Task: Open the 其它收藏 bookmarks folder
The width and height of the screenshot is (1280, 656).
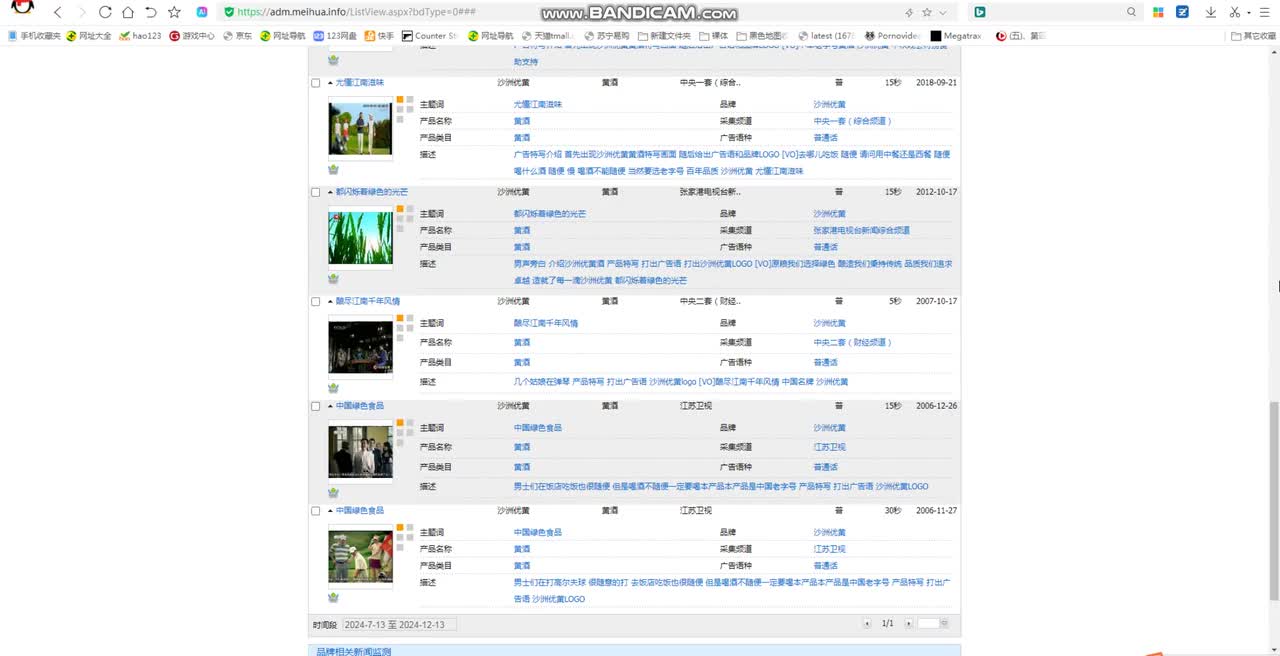Action: pyautogui.click(x=1254, y=36)
